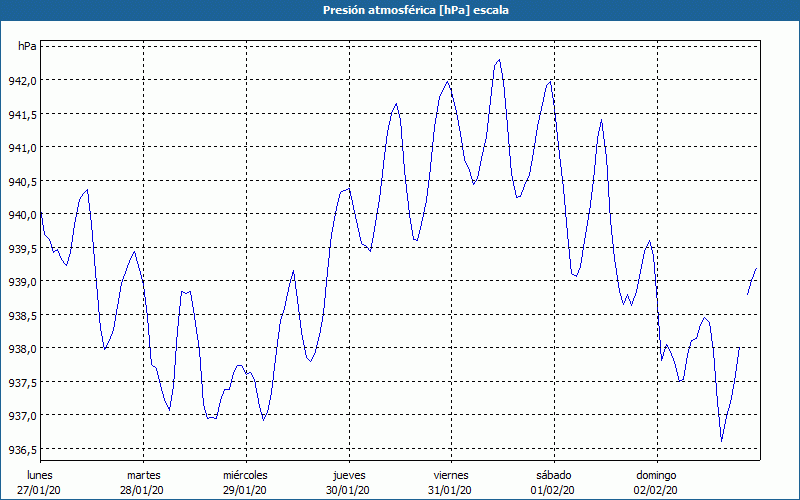Image resolution: width=800 pixels, height=500 pixels.
Task: Click the 938,0 pressure axis value
Action: point(23,348)
